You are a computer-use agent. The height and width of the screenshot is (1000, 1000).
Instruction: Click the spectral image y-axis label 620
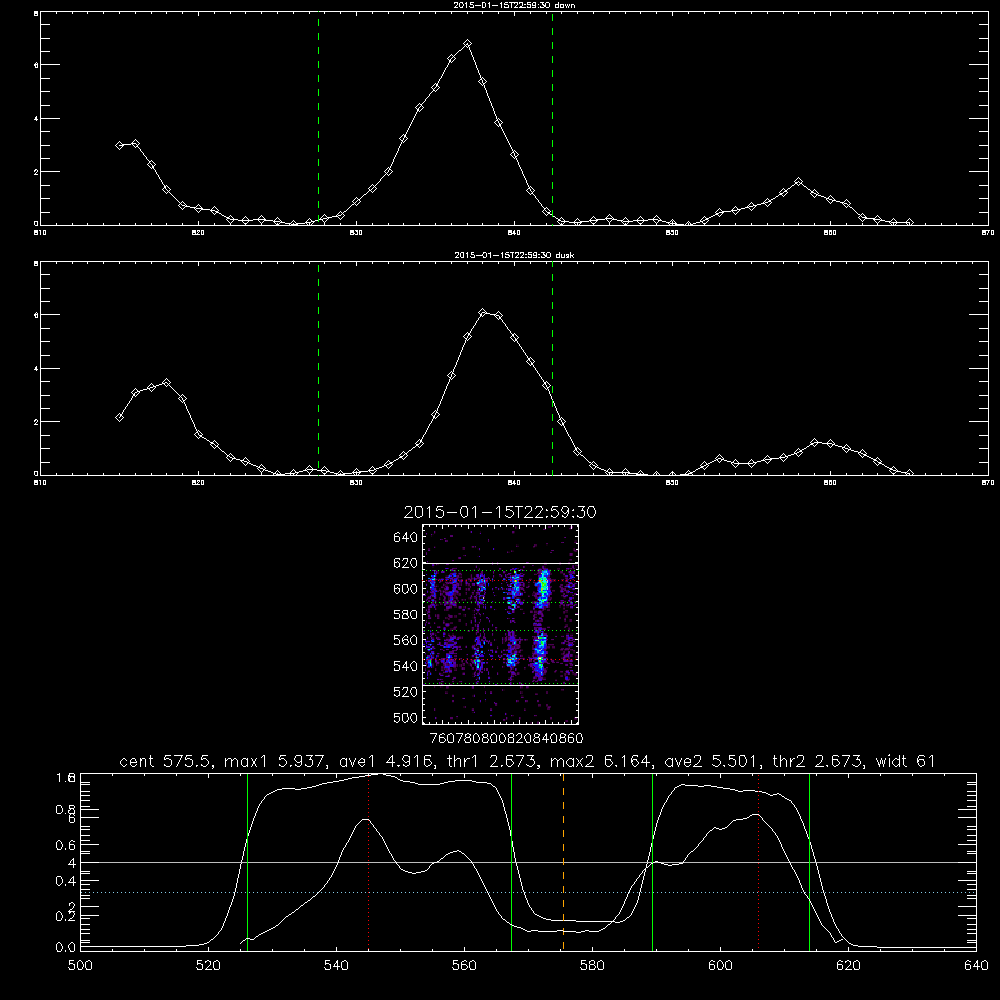point(405,563)
